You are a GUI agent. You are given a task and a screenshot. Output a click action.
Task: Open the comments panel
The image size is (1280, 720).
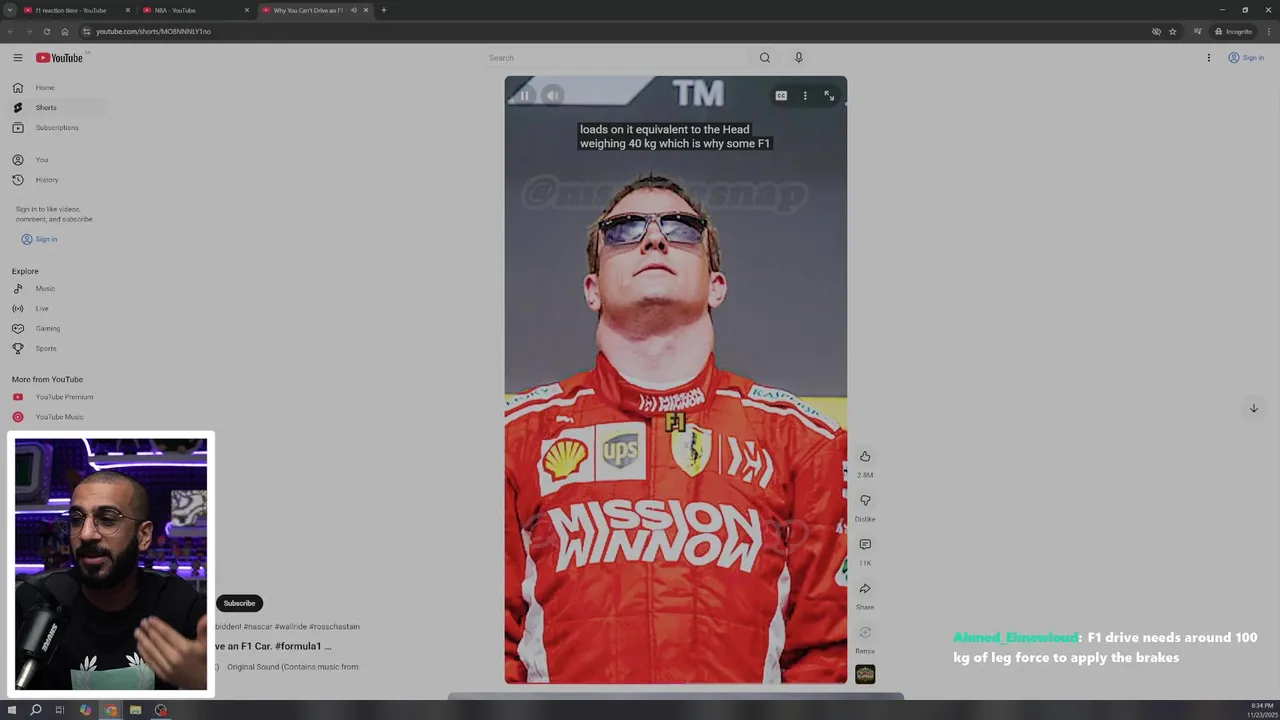pyautogui.click(x=865, y=544)
